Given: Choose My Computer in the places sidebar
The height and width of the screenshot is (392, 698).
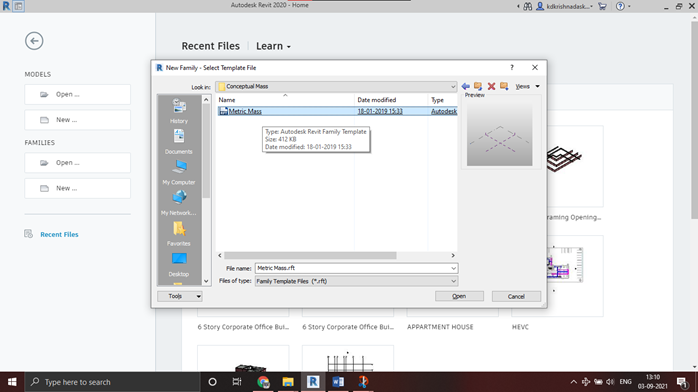Looking at the screenshot, I should click(179, 173).
